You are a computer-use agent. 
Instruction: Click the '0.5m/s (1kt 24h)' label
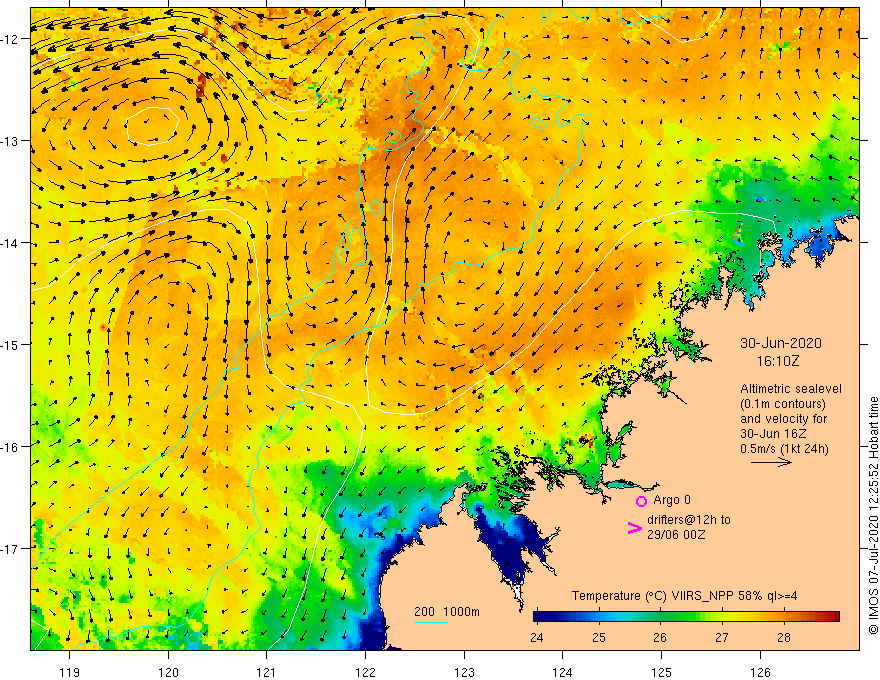pos(784,449)
